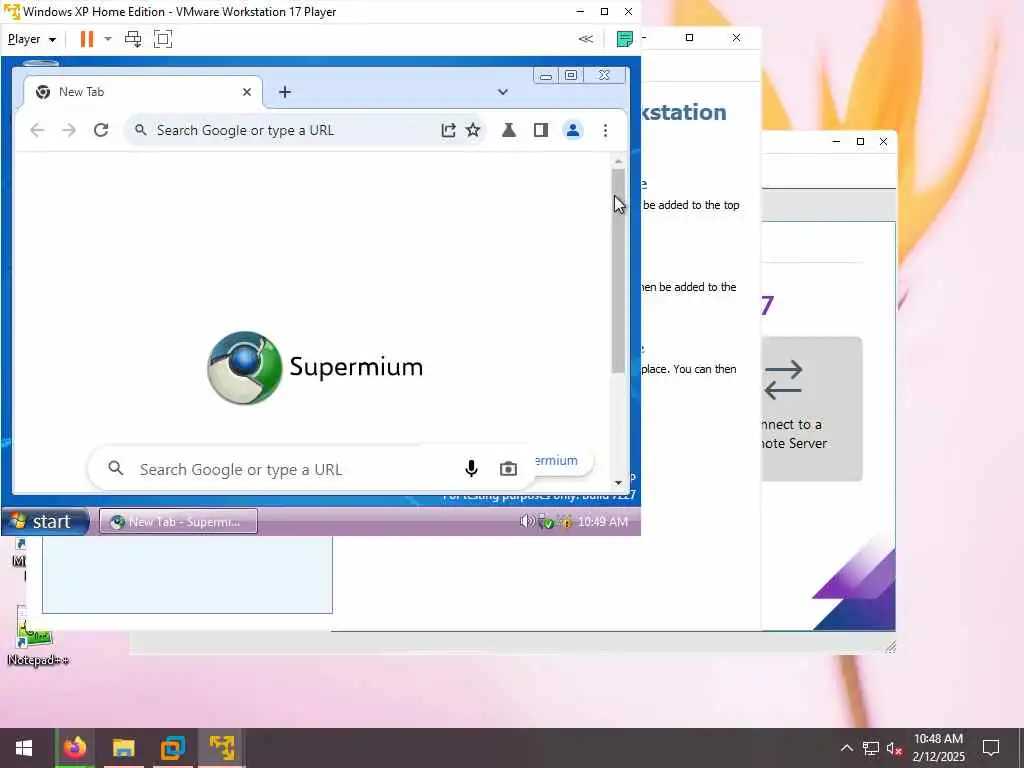Viewport: 1024px width, 768px height.
Task: Open host network tray icon
Action: pos(871,748)
